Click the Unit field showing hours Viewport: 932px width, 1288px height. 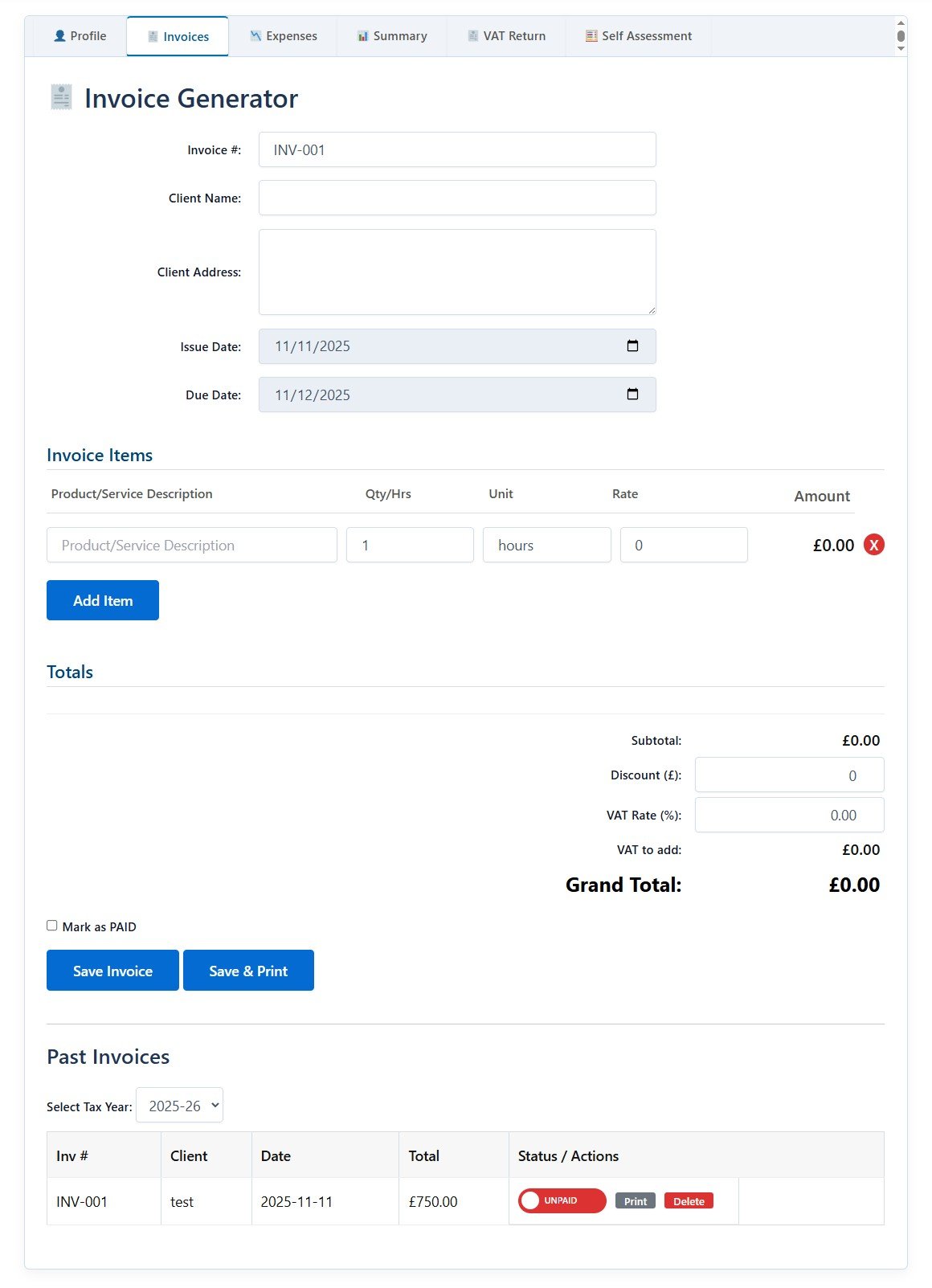(x=547, y=545)
